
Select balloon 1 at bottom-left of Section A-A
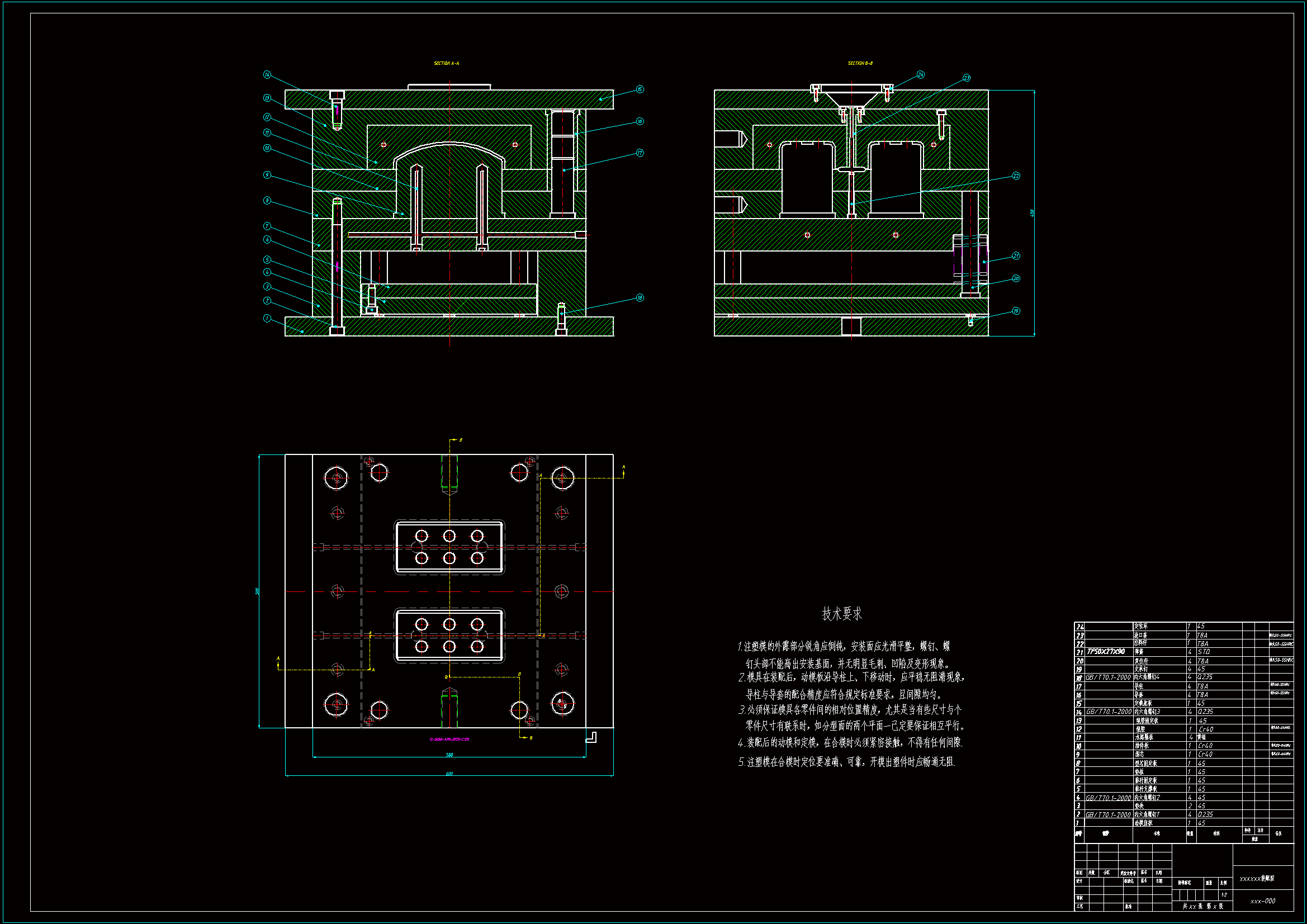pos(267,318)
